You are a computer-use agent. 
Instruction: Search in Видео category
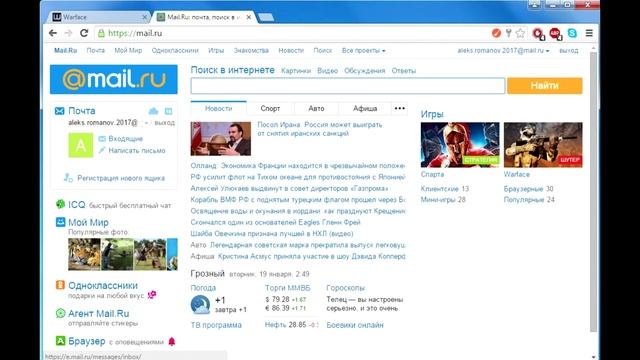click(327, 71)
